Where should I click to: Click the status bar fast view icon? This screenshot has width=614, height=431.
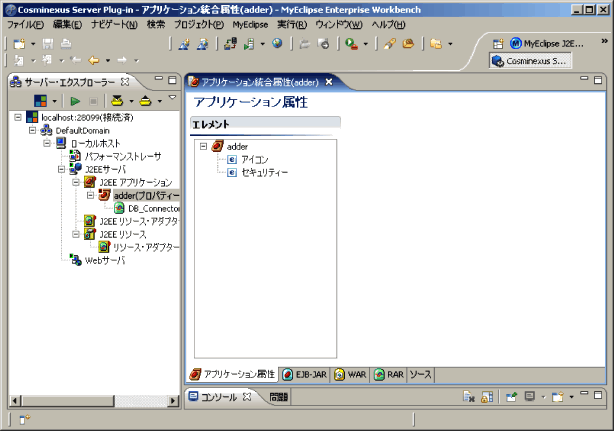pyautogui.click(x=24, y=420)
